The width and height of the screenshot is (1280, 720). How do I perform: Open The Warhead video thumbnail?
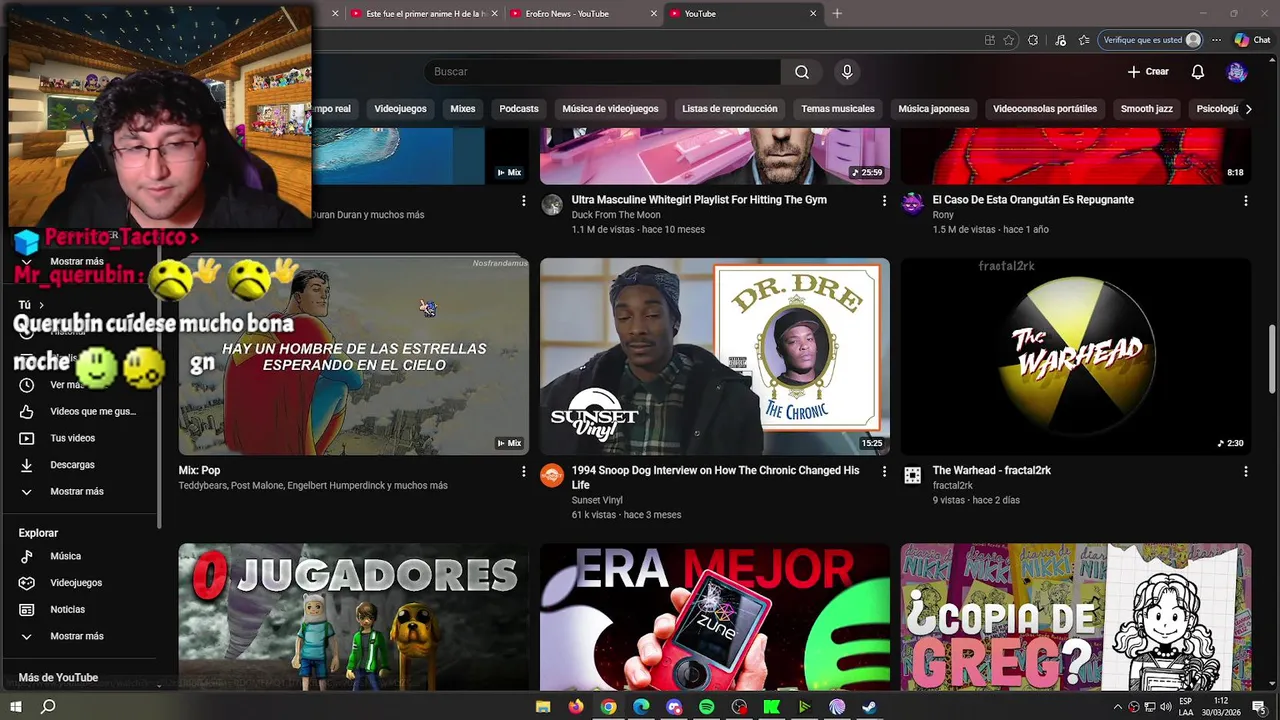pos(1076,357)
